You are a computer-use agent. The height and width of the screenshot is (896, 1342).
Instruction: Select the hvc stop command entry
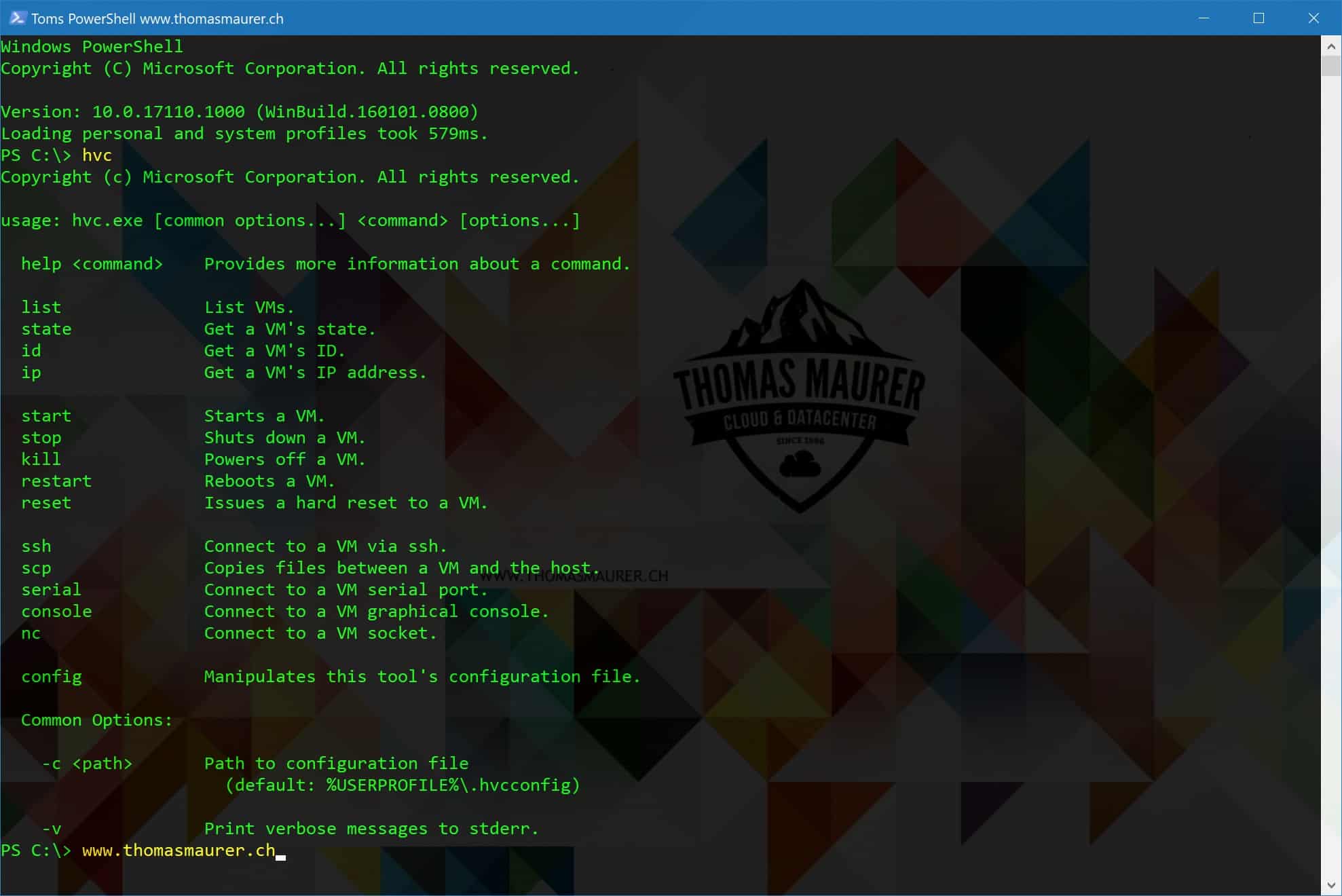41,437
